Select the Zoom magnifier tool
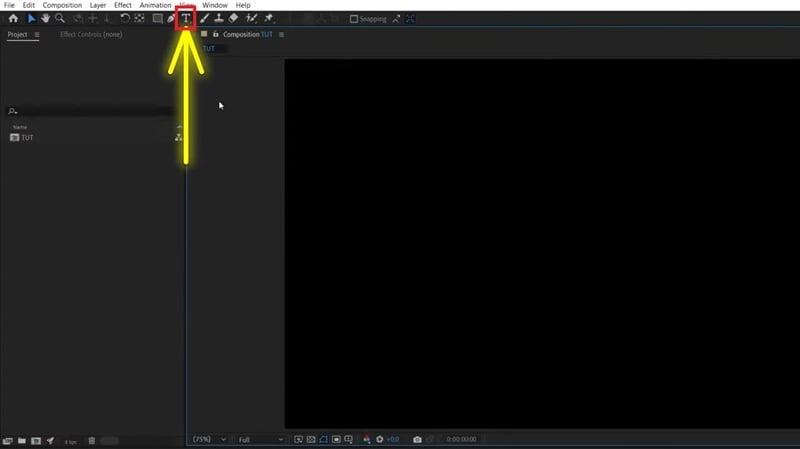Image resolution: width=800 pixels, height=449 pixels. pos(60,18)
